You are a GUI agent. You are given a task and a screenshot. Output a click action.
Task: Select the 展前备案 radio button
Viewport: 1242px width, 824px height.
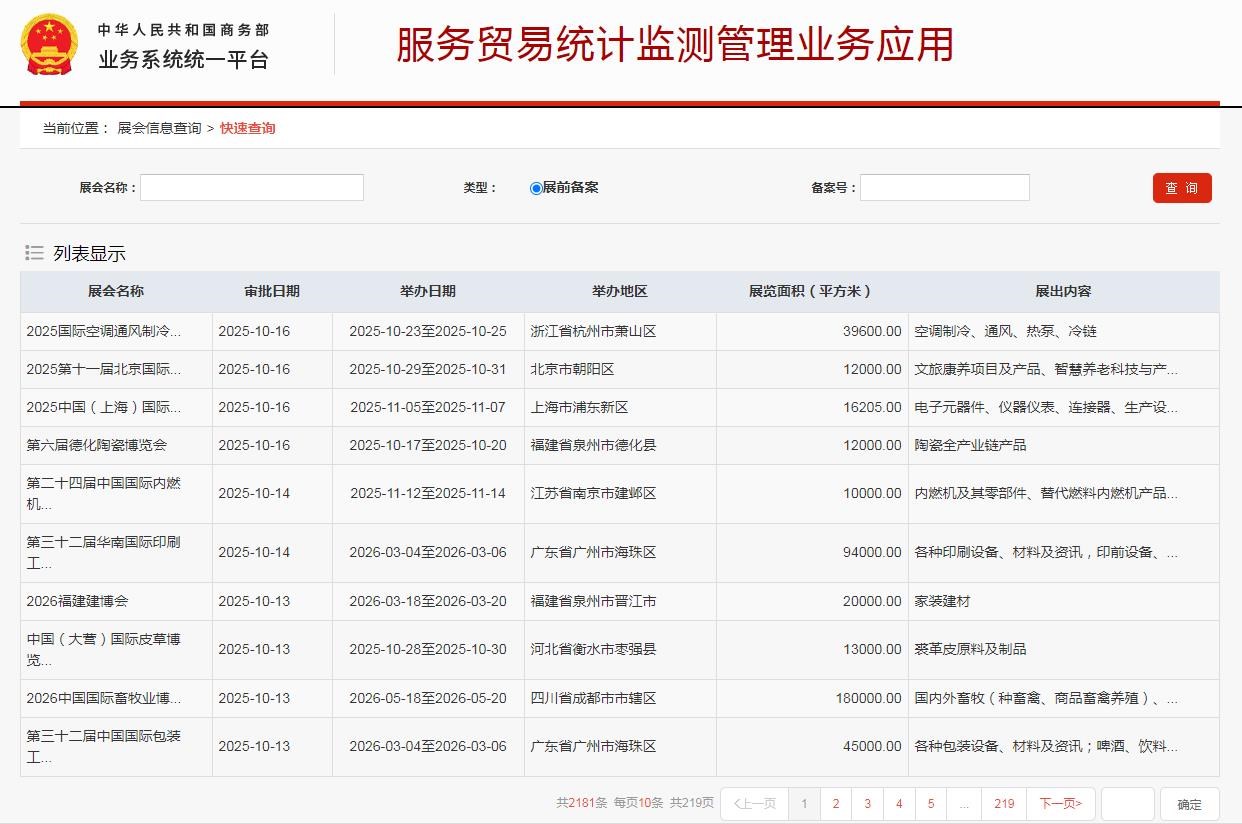[536, 188]
